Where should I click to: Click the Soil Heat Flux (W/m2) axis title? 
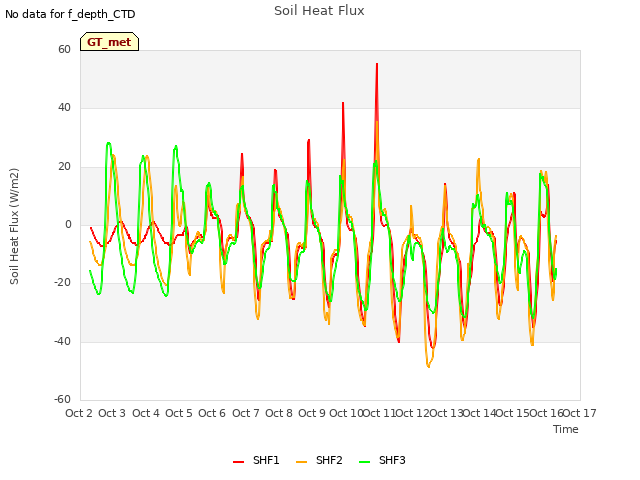point(14,226)
